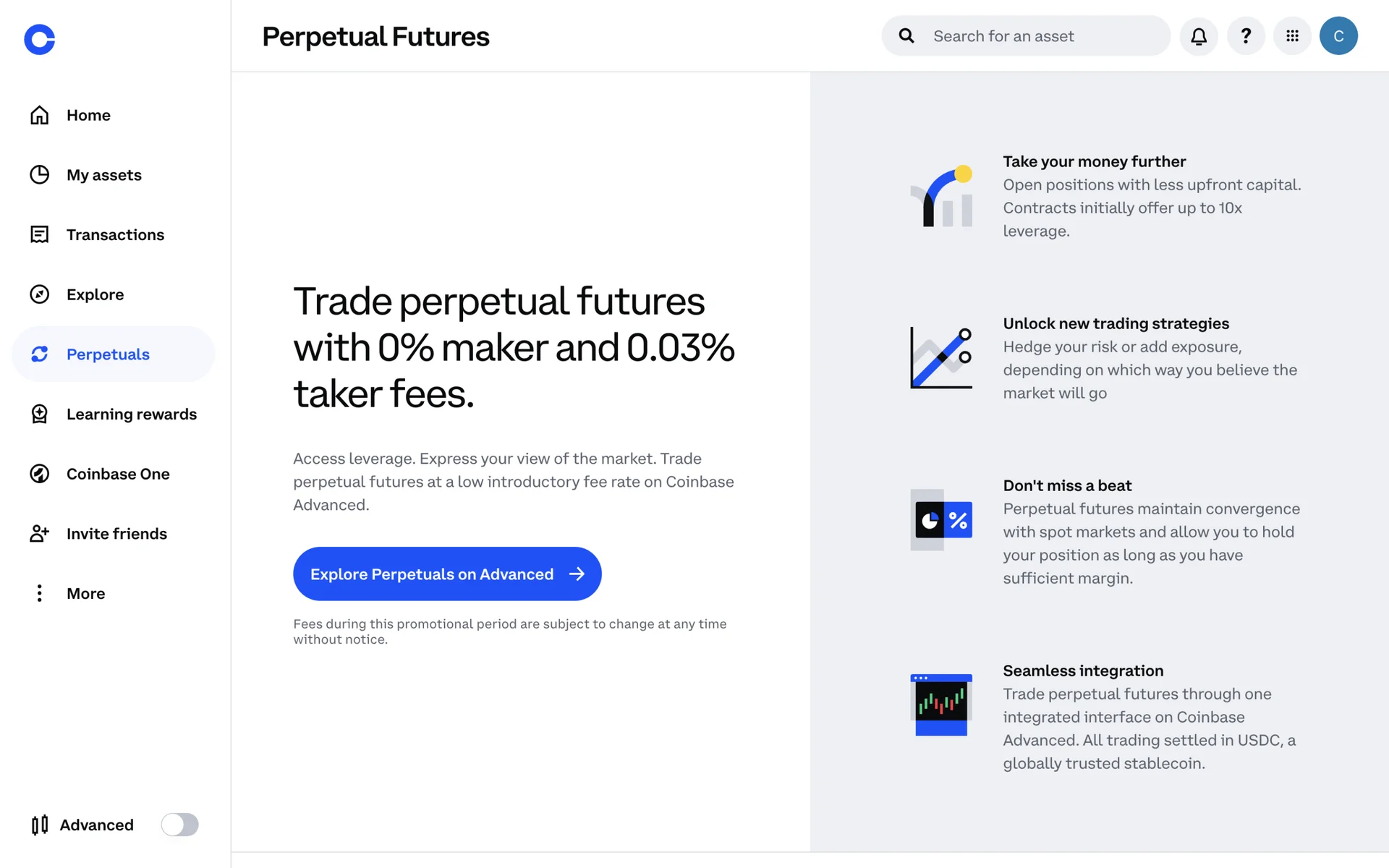Click the Invite friends person icon
This screenshot has height=868, width=1389.
tap(40, 534)
